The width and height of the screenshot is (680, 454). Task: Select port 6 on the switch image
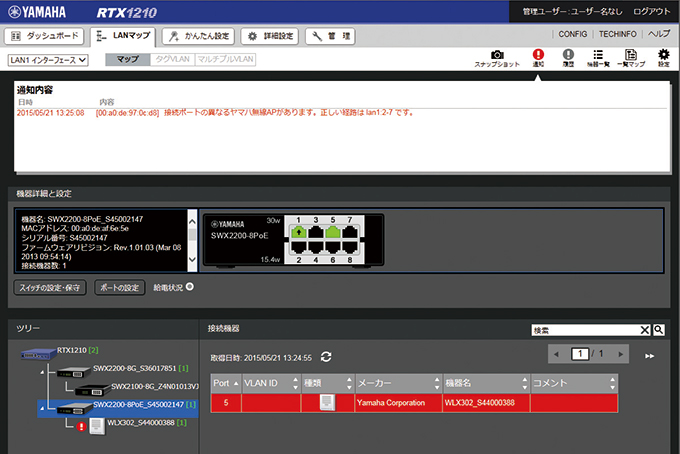click(x=333, y=247)
